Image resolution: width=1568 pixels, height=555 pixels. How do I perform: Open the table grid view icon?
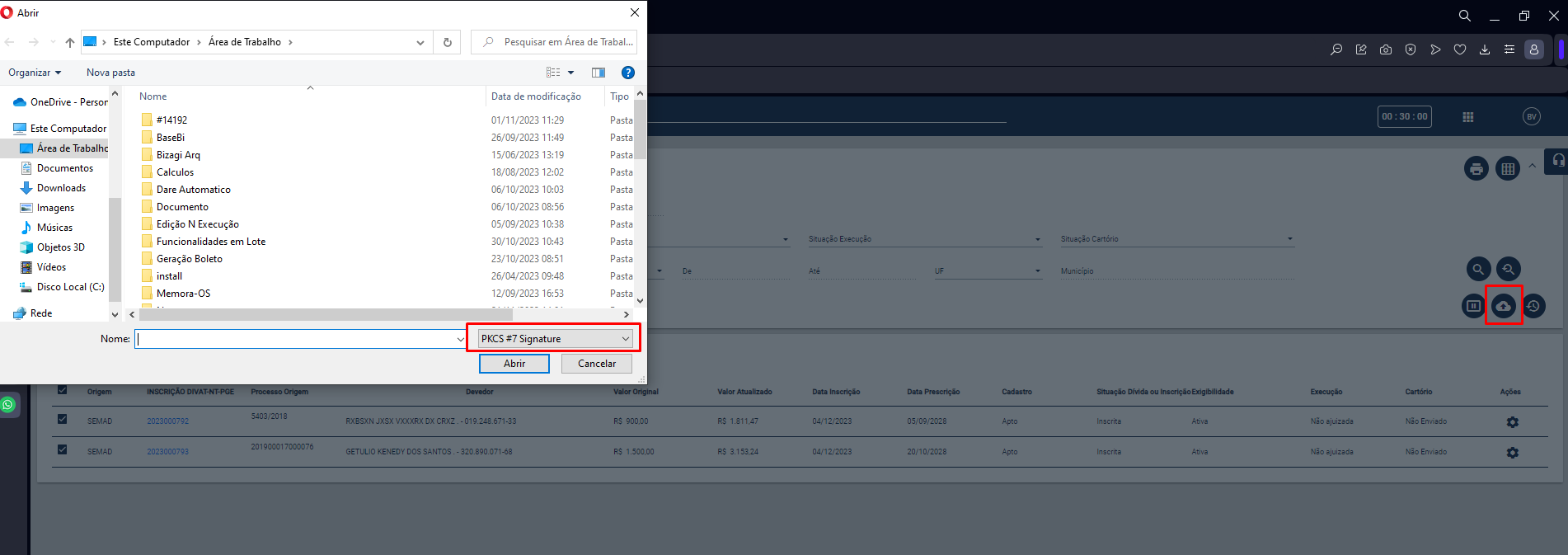tap(1507, 169)
